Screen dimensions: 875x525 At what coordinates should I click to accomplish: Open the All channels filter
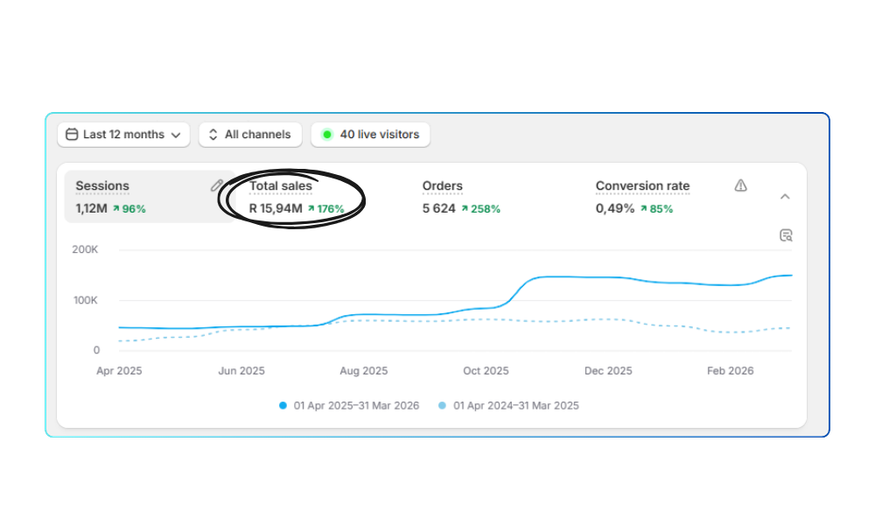click(250, 134)
